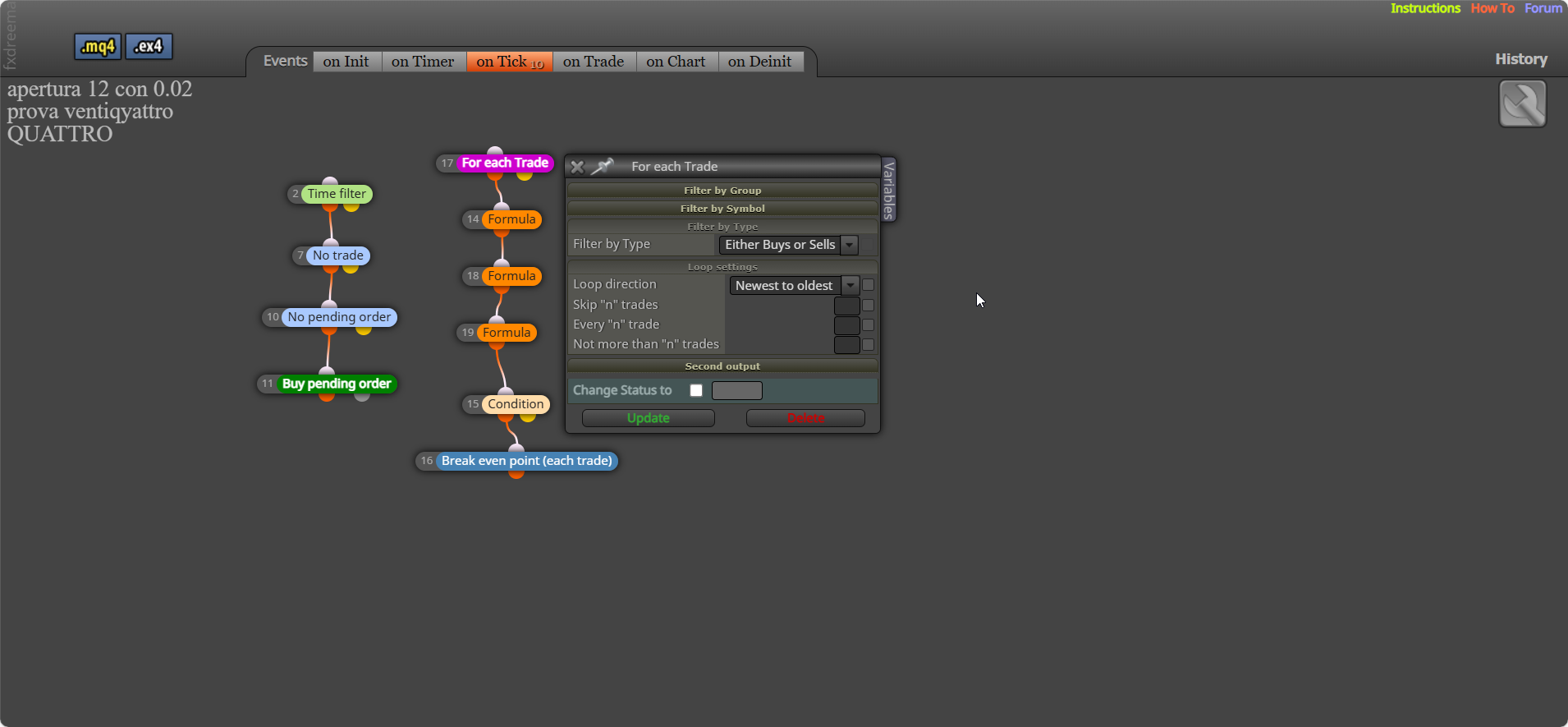Click yellow output connector of No pending order
This screenshot has height=727, width=1568.
coord(364,329)
